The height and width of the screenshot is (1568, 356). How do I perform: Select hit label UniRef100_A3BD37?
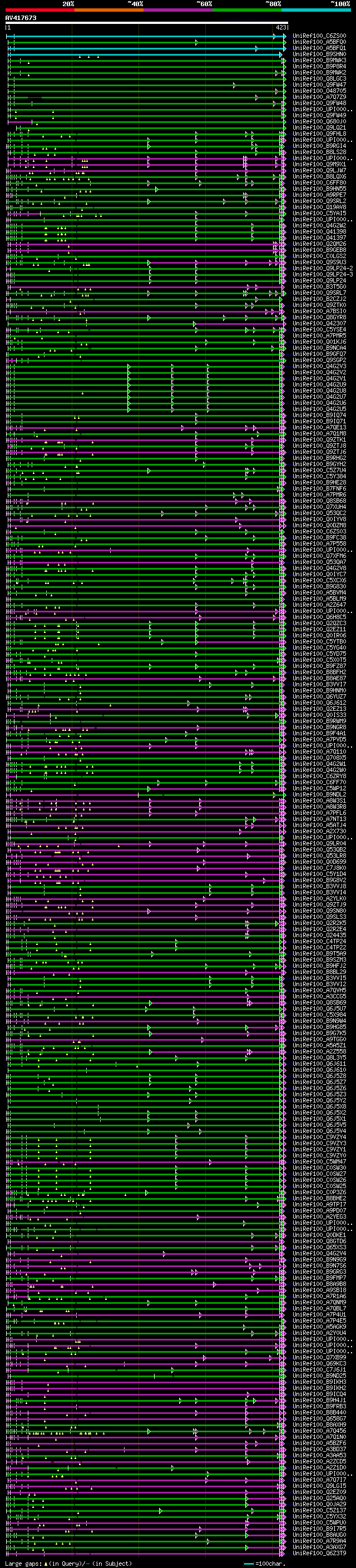click(319, 1450)
